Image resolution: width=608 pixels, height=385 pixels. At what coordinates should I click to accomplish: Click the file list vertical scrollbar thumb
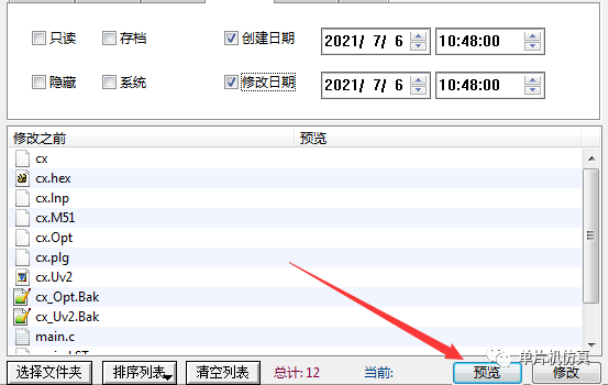click(591, 236)
